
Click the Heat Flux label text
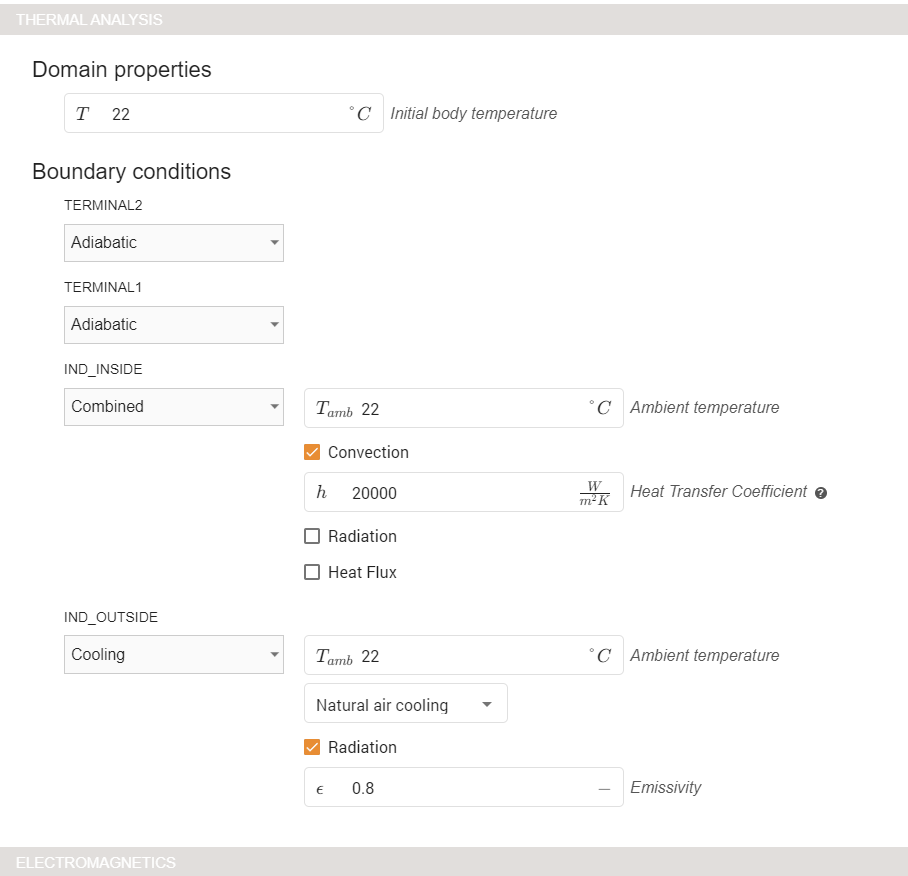(362, 573)
